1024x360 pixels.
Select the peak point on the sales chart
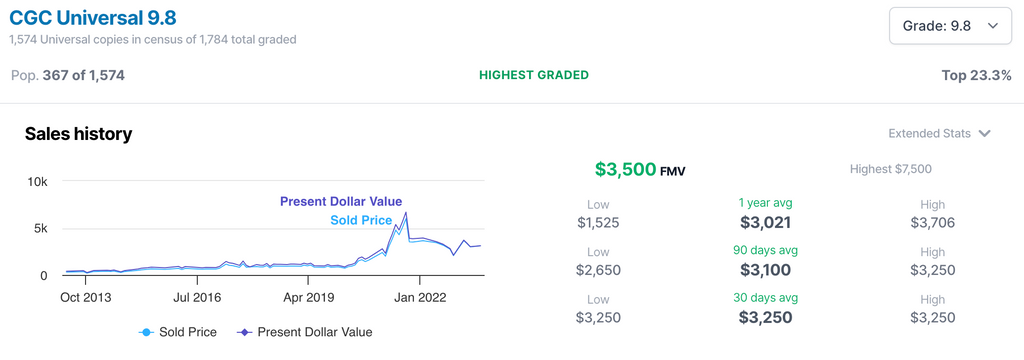click(x=406, y=212)
